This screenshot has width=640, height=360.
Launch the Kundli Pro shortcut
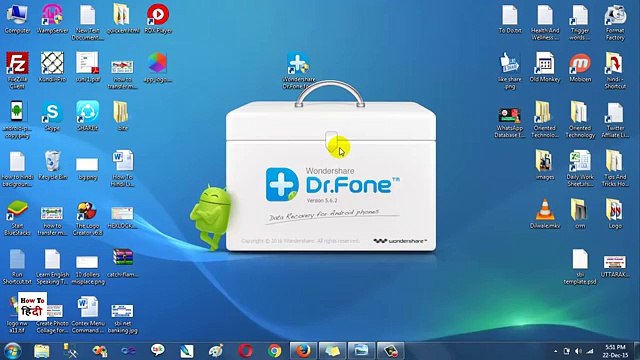point(52,67)
